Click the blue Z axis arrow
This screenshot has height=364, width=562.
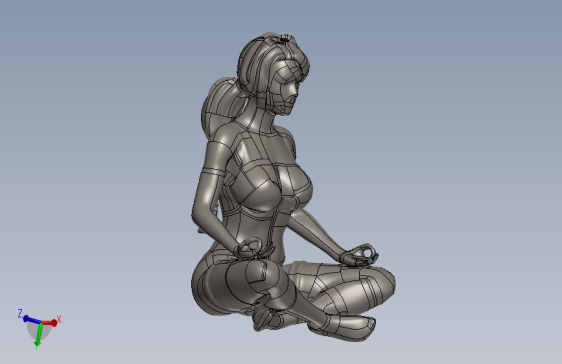pos(32,320)
